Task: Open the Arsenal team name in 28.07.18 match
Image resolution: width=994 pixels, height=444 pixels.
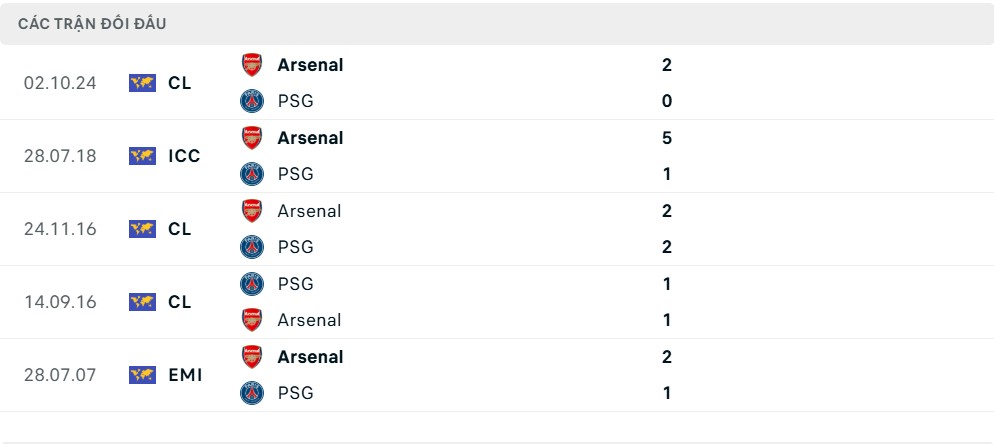Action: point(310,138)
